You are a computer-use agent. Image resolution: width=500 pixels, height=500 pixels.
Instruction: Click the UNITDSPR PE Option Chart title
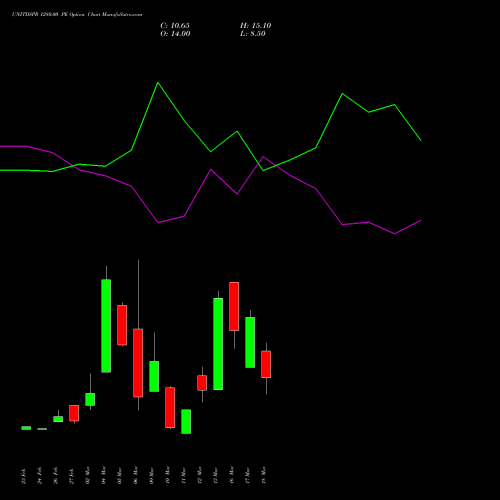coord(77,15)
